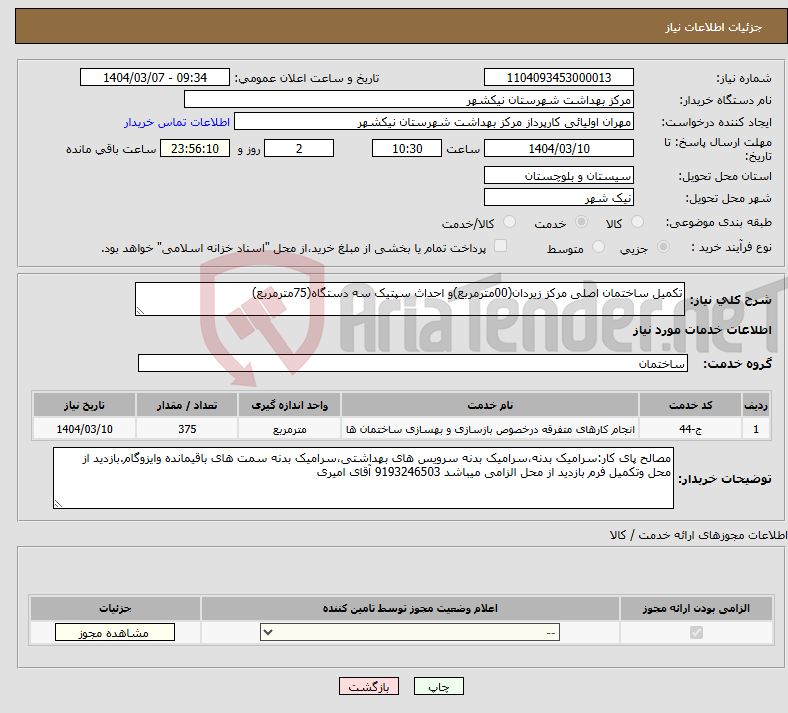Click the deadline time field 10:30
This screenshot has width=788, height=713.
(407, 148)
